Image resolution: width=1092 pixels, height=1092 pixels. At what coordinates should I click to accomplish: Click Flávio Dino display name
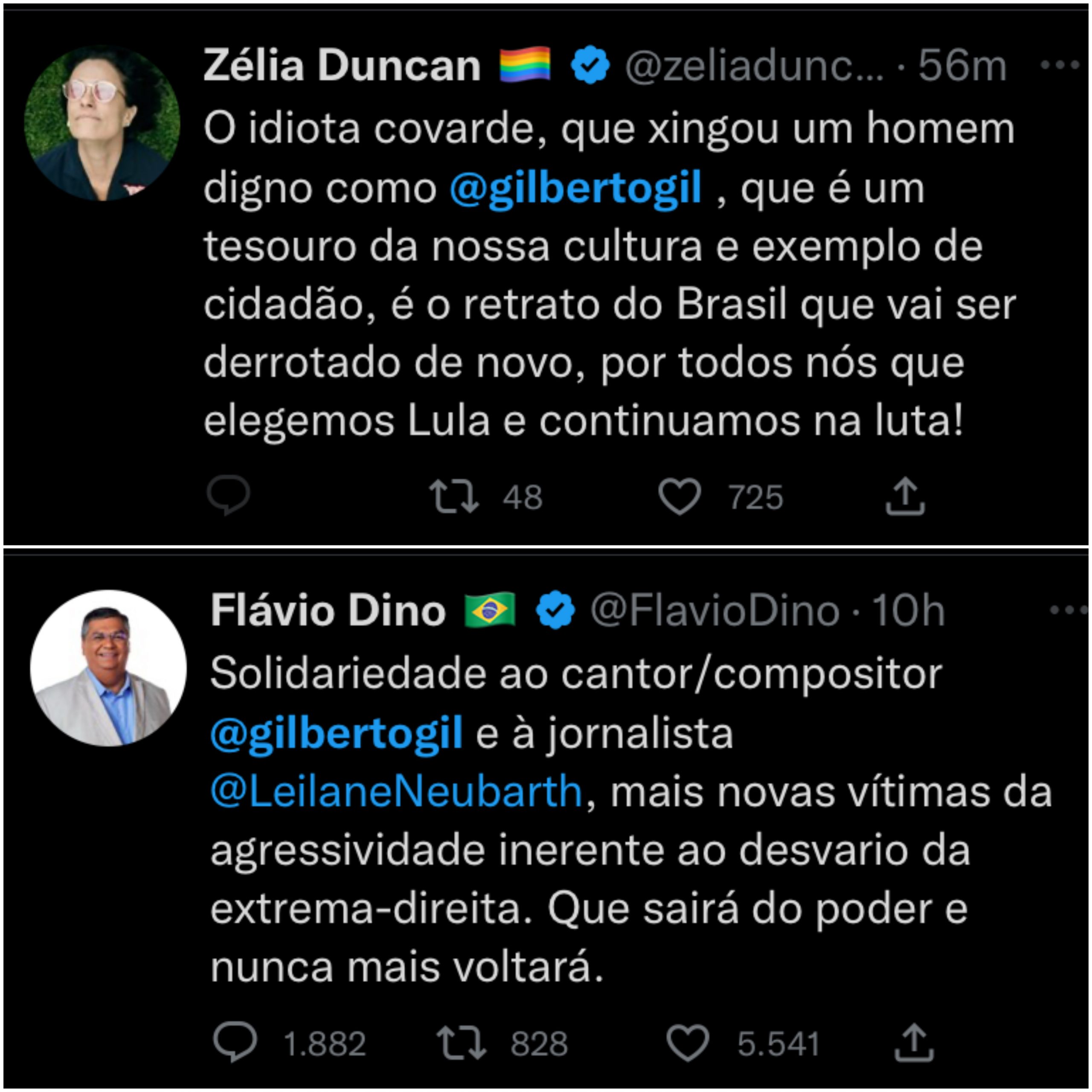click(328, 610)
